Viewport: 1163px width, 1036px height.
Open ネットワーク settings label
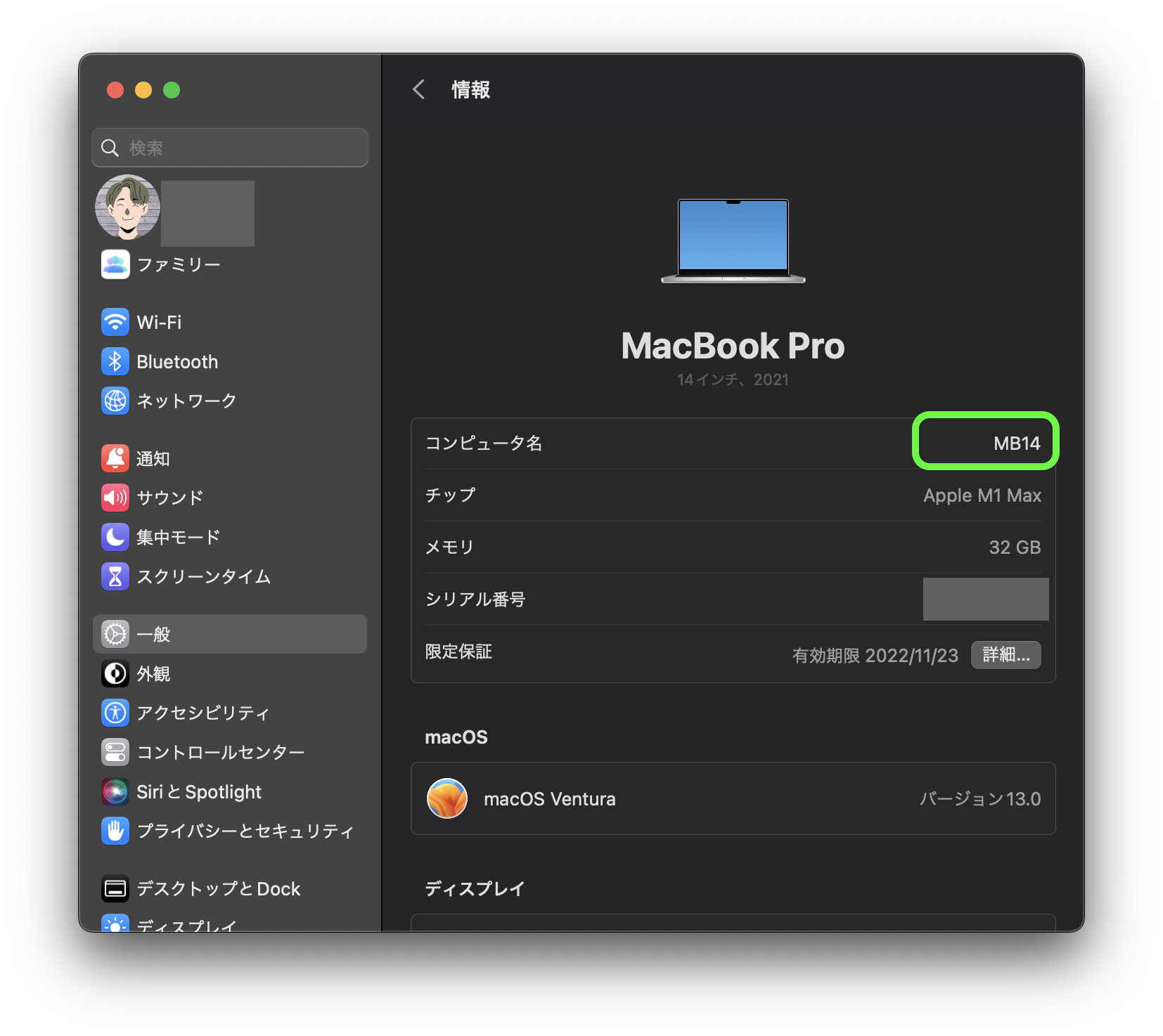point(186,401)
